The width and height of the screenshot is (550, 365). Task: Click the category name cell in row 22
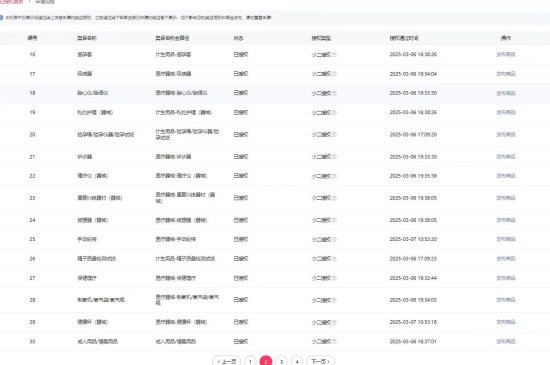93,176
